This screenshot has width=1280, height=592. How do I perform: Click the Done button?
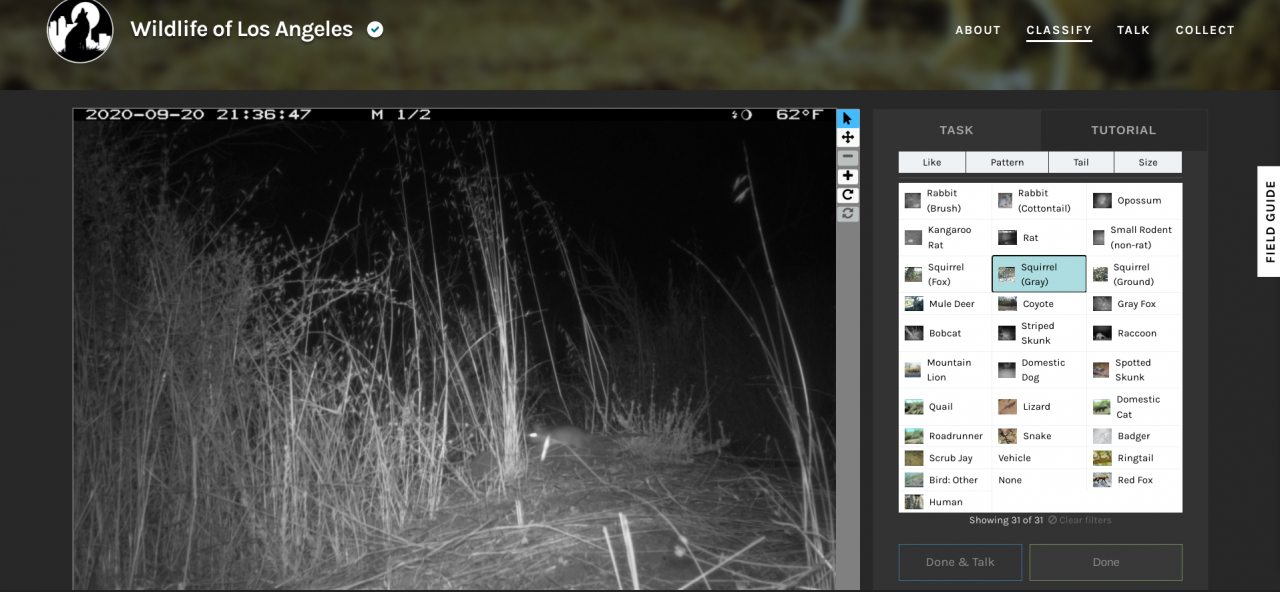click(x=1106, y=562)
